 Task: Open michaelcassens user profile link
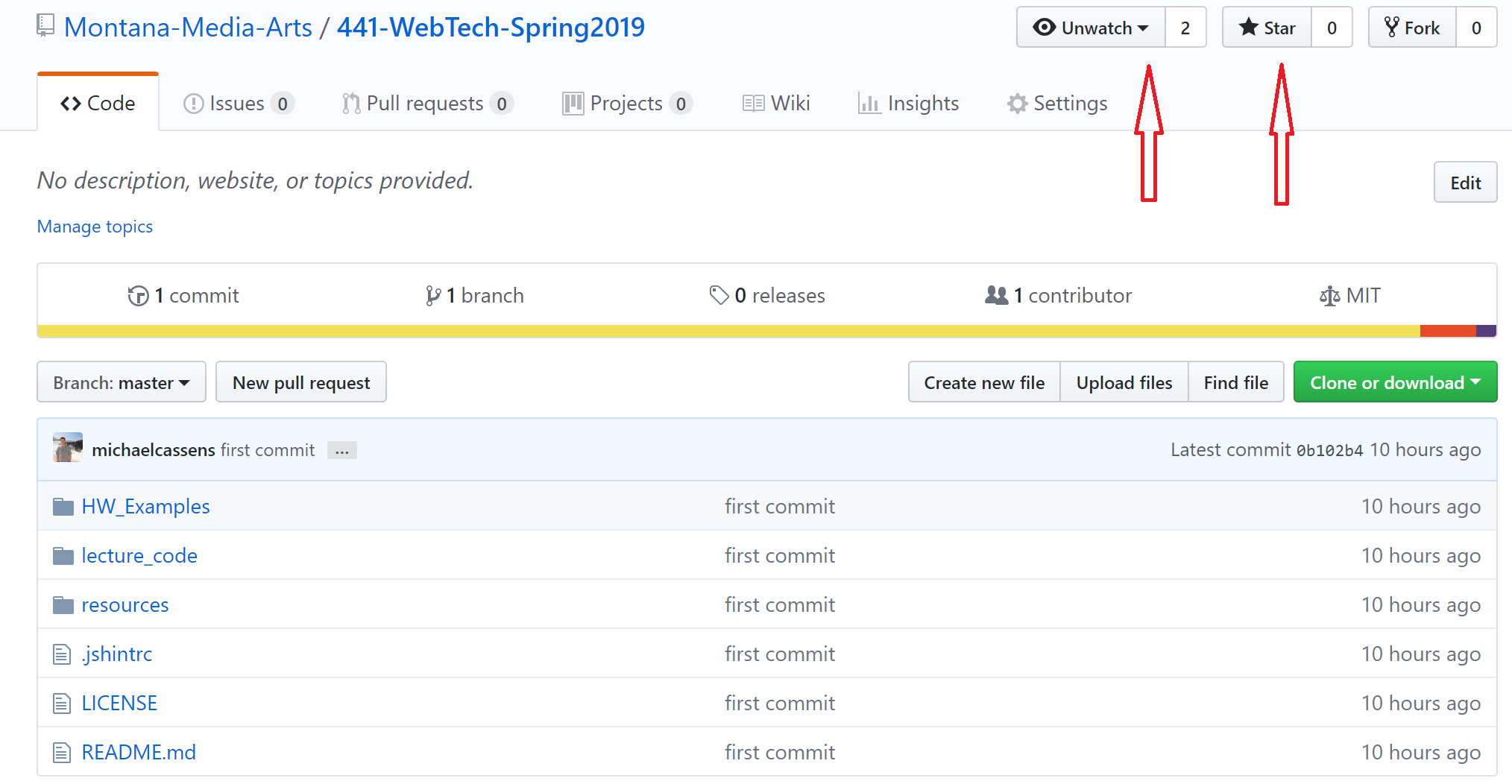click(x=154, y=450)
